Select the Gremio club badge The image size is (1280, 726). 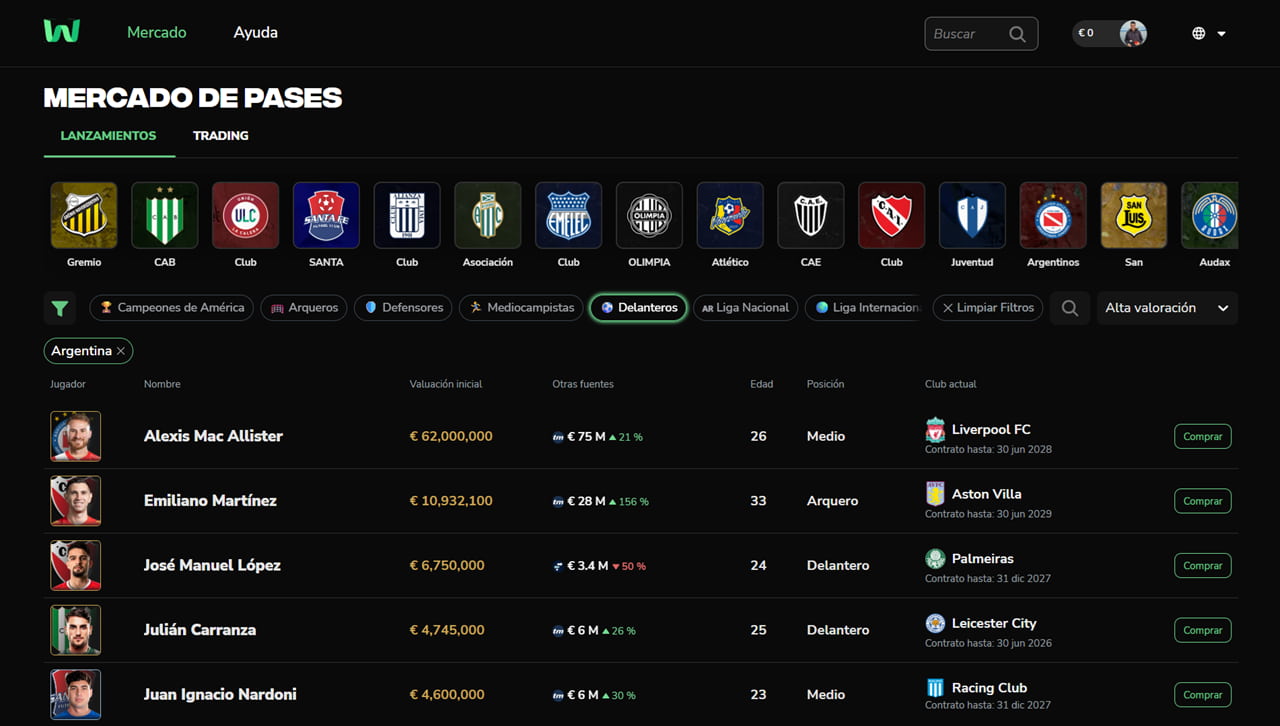[84, 215]
